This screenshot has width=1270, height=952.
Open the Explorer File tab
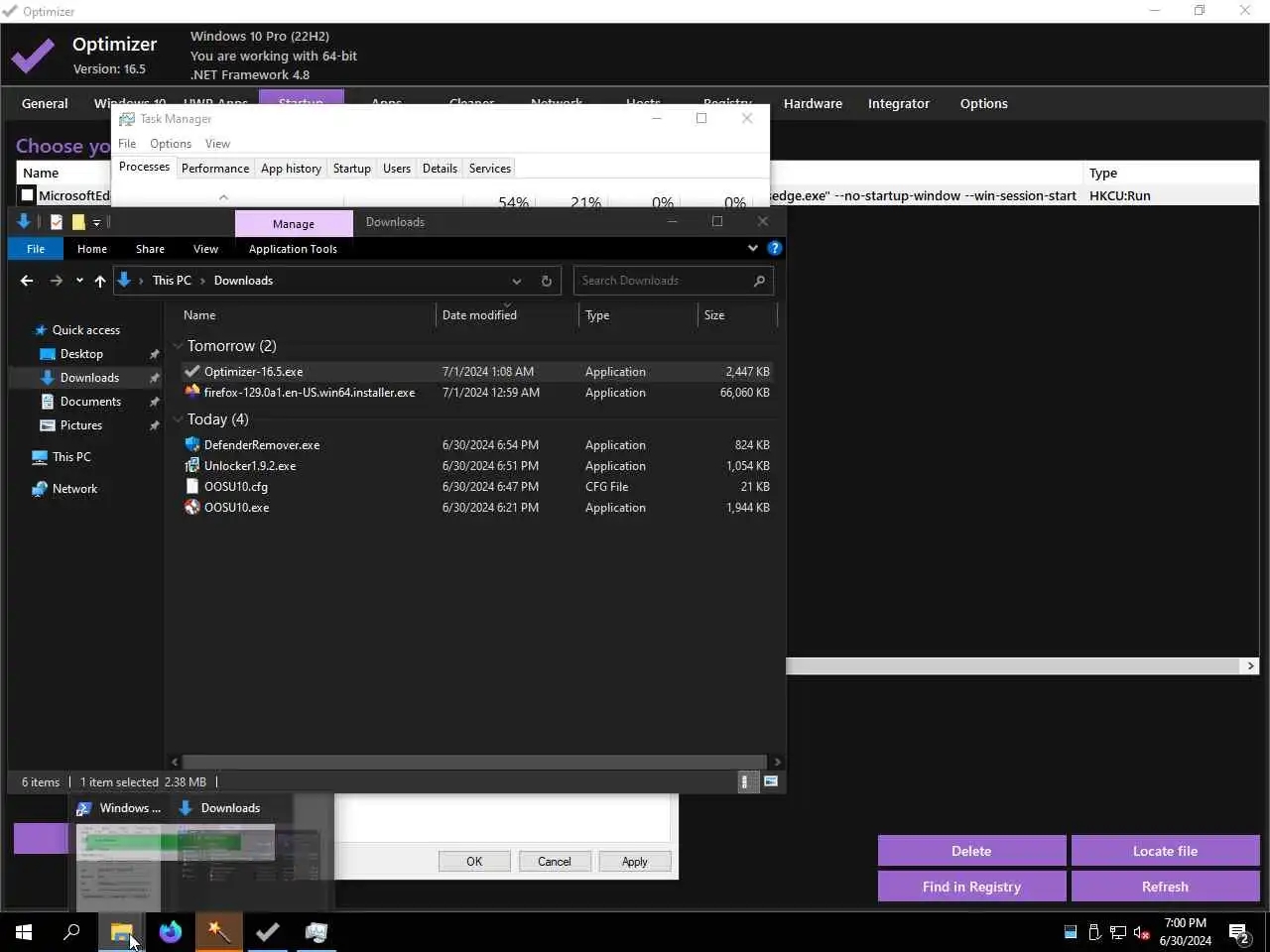(x=36, y=249)
